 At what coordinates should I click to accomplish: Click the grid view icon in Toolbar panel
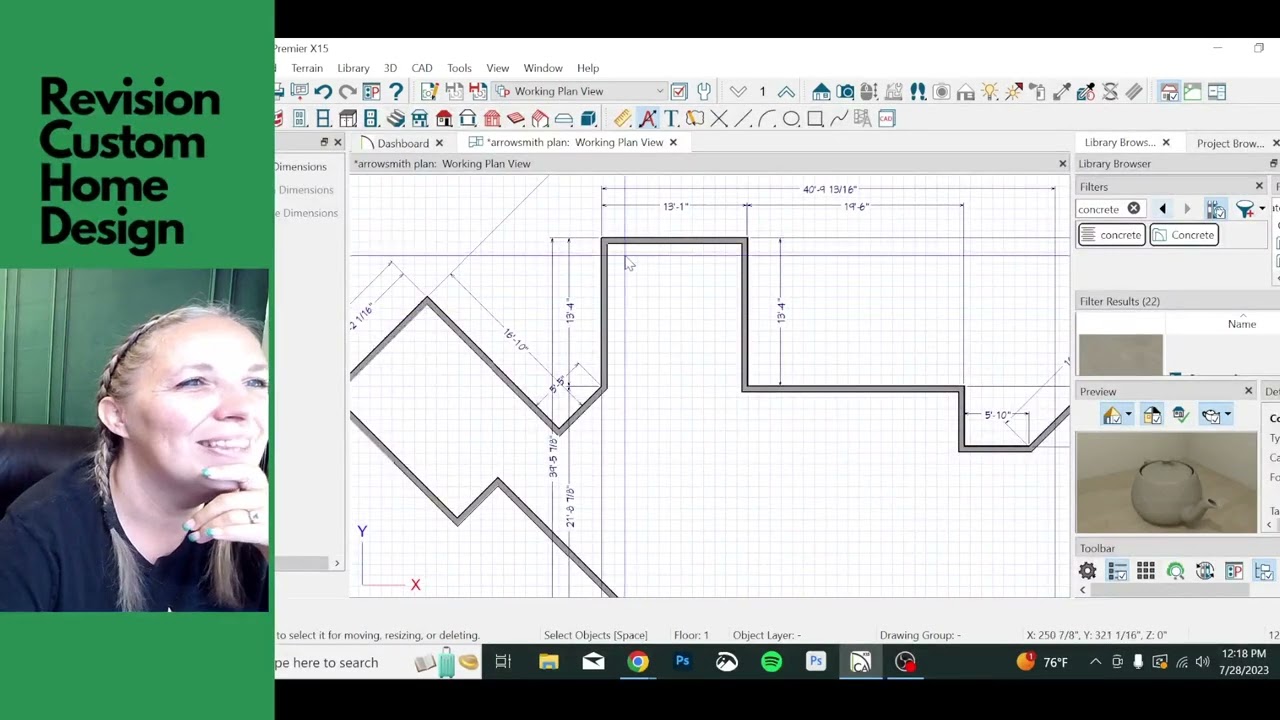click(1146, 571)
